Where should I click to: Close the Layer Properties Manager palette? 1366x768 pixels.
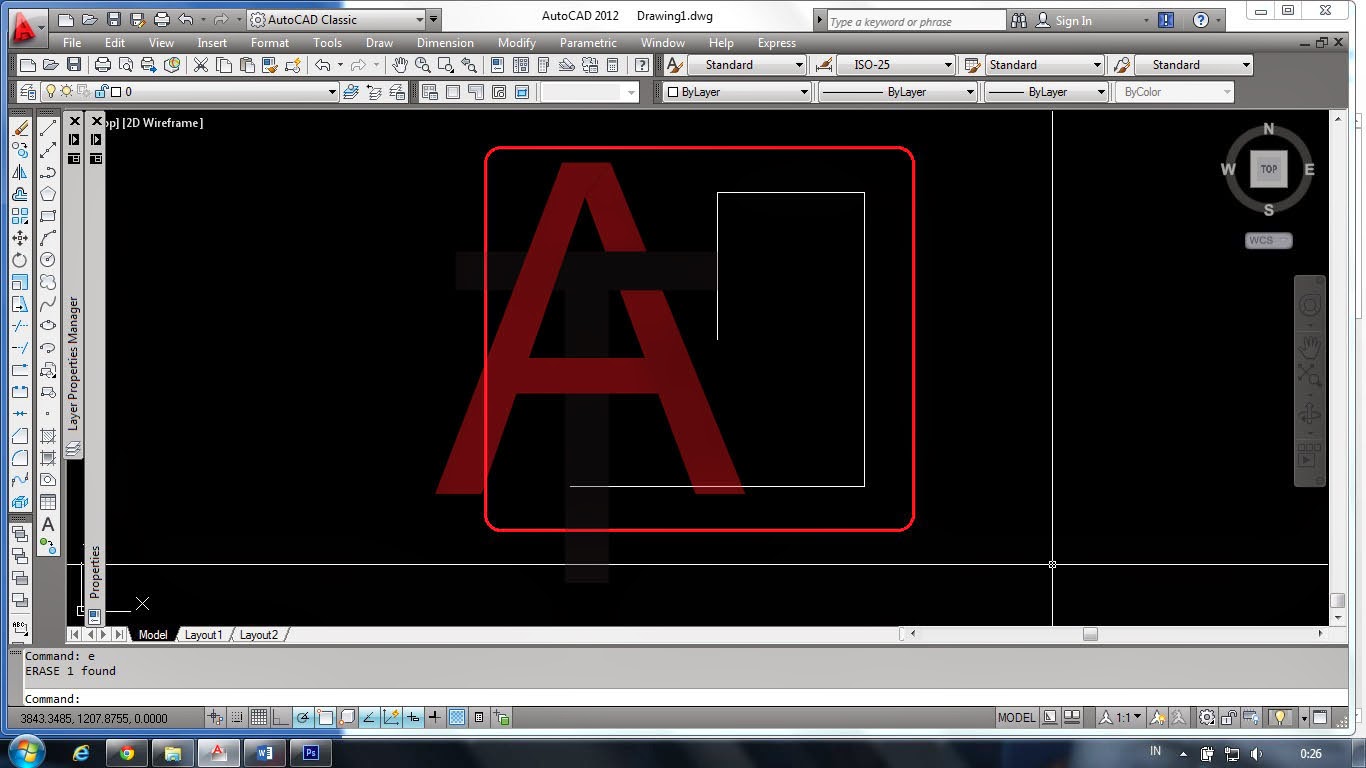74,121
